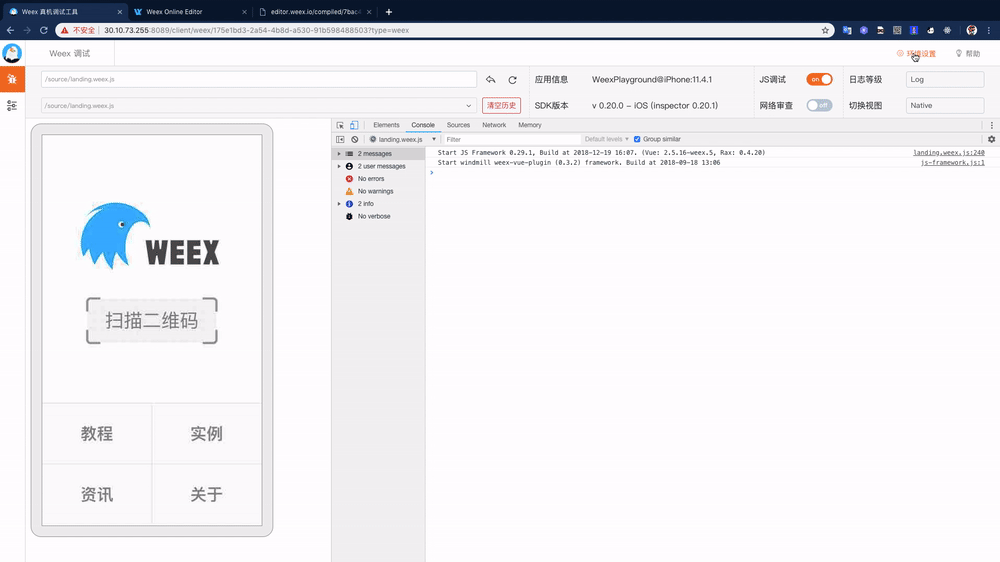This screenshot has height=562, width=1000.
Task: Uncheck the Group similar checkbox
Action: point(636,139)
